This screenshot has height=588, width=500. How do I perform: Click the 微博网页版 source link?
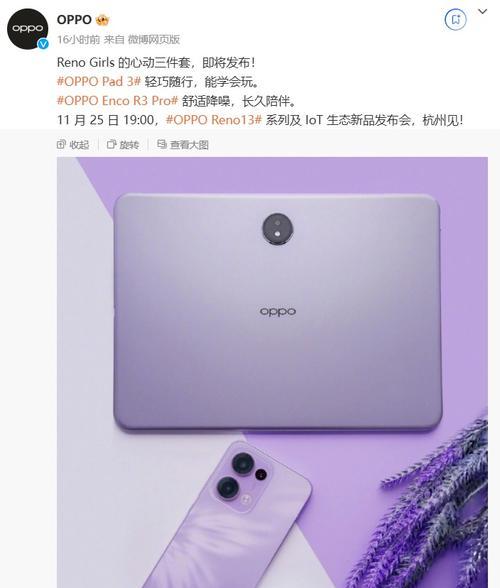[154, 39]
